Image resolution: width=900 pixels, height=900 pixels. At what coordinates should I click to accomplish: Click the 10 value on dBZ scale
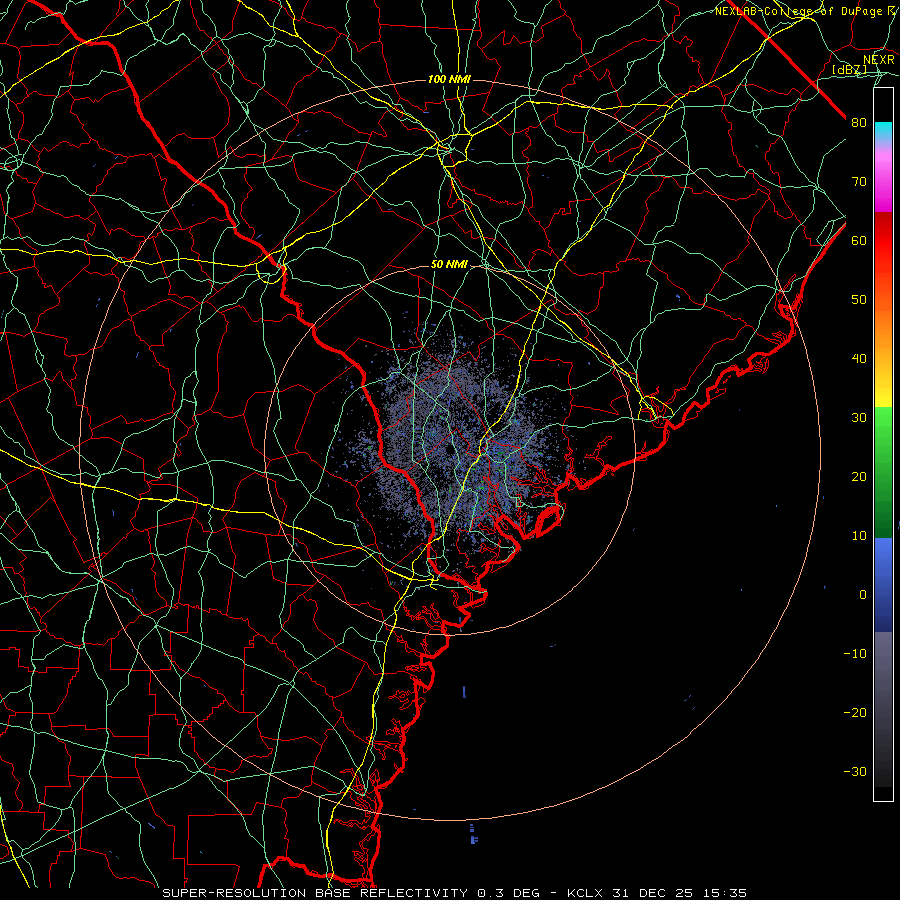pos(859,536)
